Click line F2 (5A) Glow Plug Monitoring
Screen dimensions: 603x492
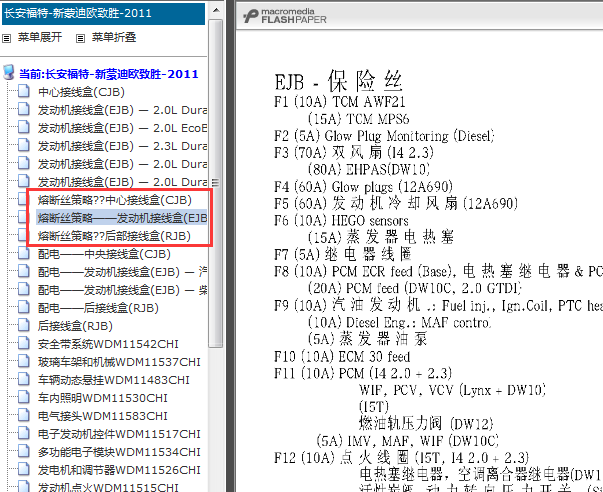pyautogui.click(x=384, y=136)
